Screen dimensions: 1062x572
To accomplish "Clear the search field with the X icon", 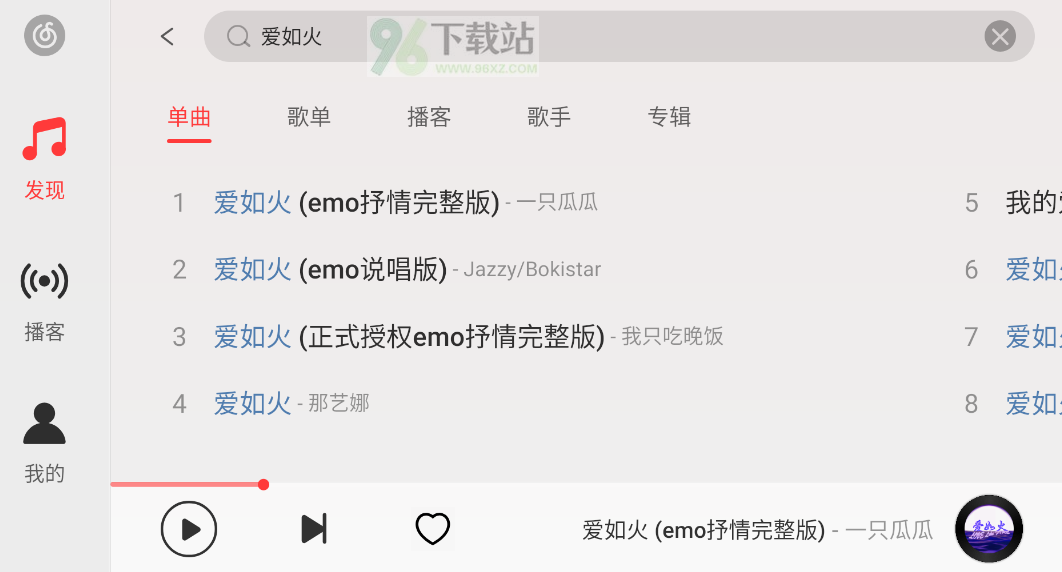I will click(1000, 37).
